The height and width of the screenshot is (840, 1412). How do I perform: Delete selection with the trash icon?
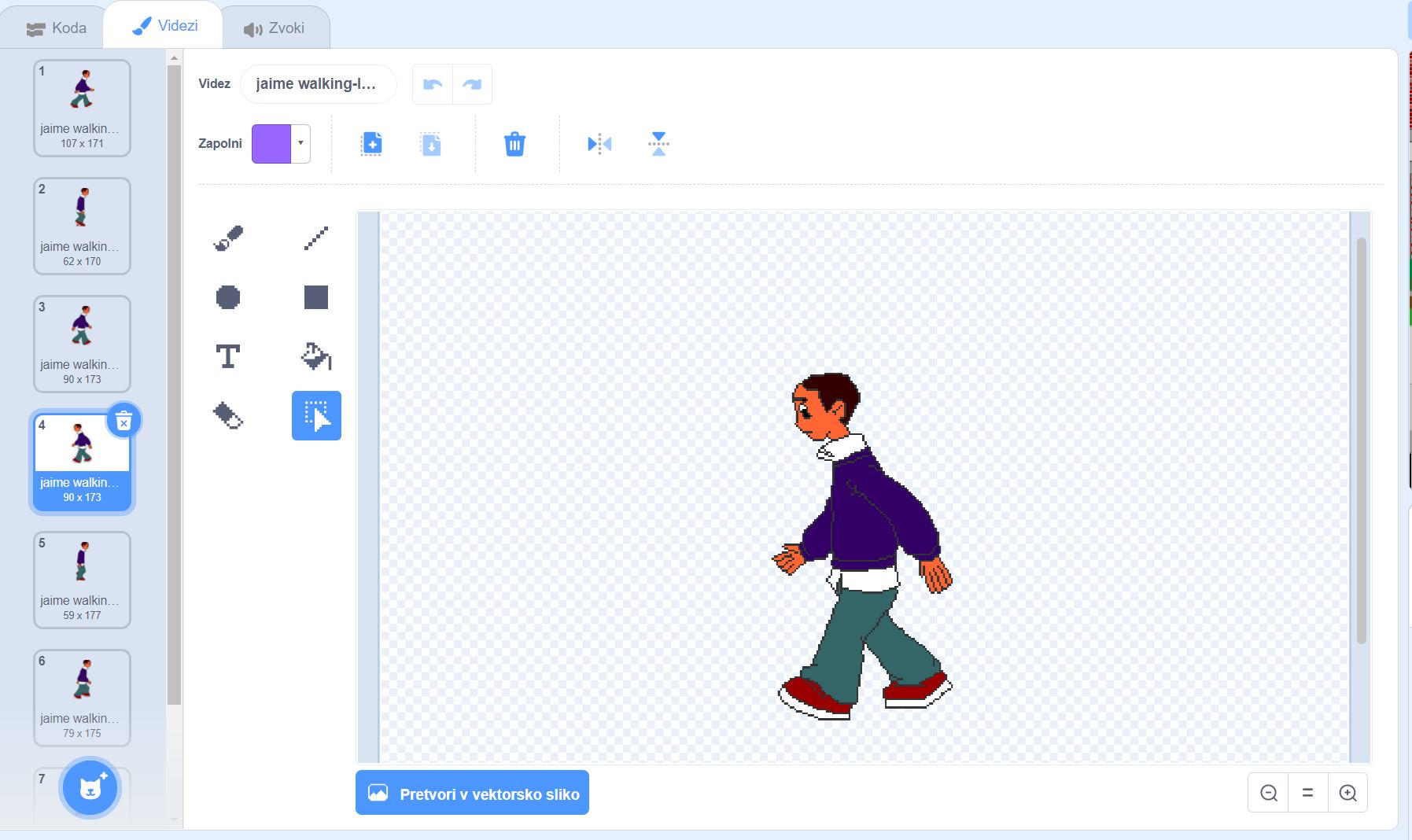click(514, 144)
